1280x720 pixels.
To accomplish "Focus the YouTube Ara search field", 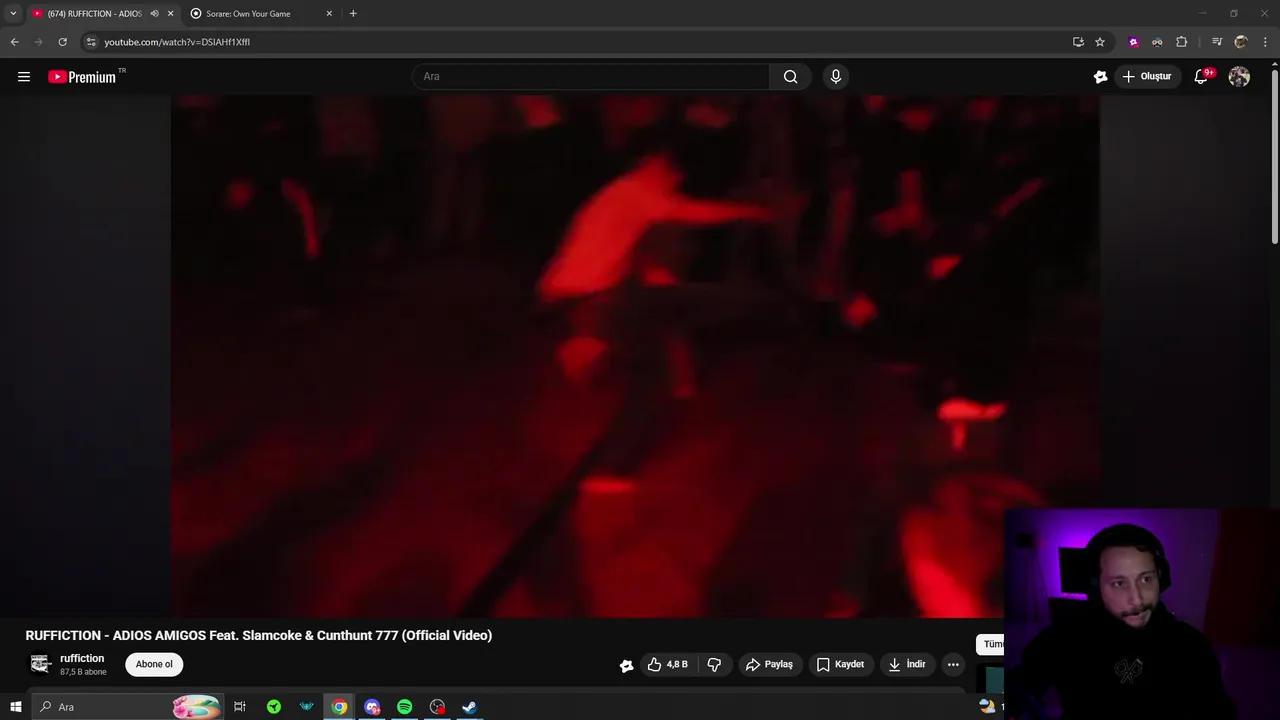I will pos(590,77).
